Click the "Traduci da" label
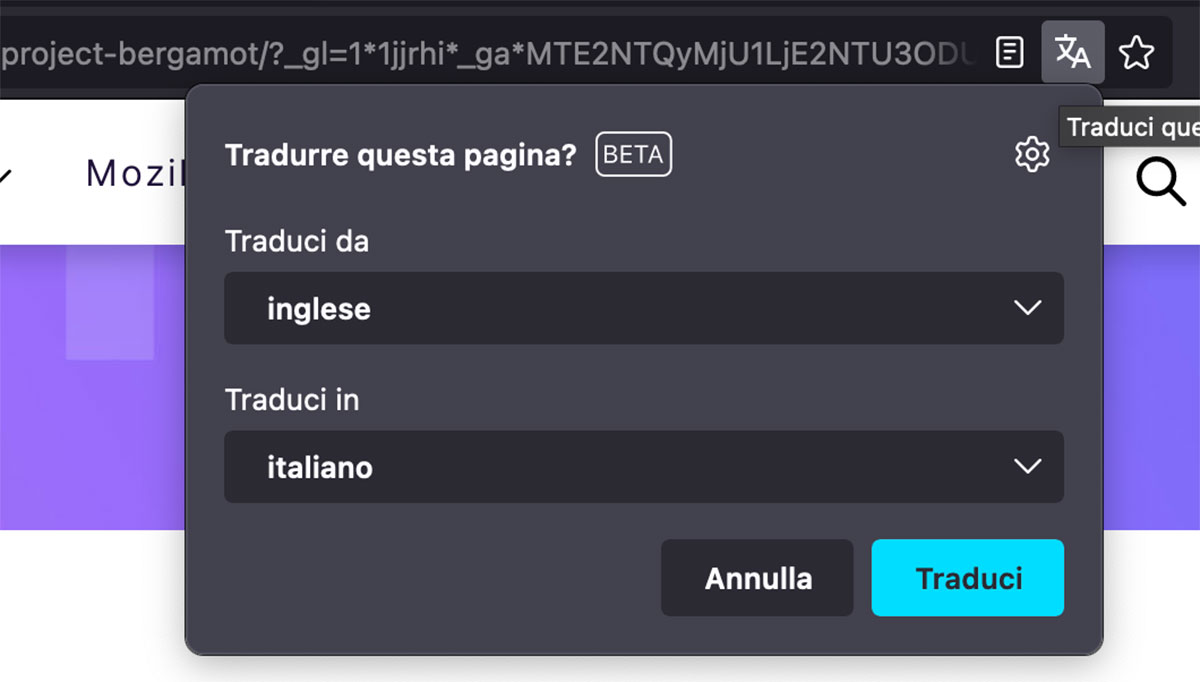 tap(297, 241)
